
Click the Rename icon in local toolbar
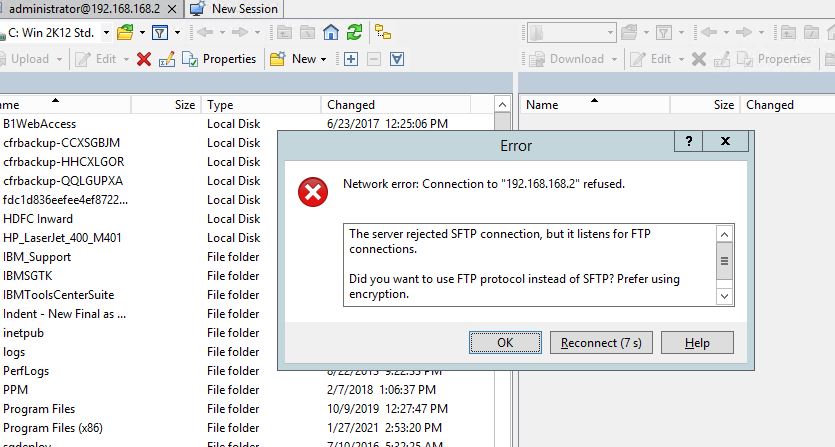point(166,59)
